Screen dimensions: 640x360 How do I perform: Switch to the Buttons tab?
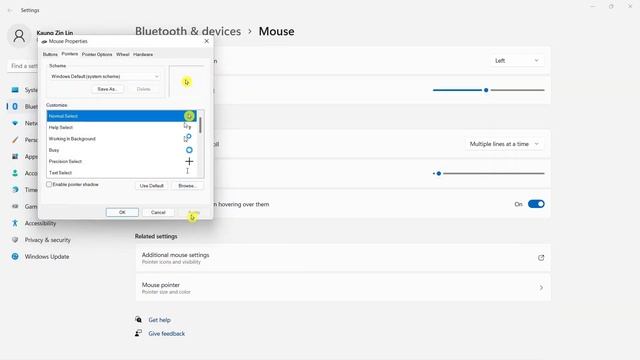50,54
